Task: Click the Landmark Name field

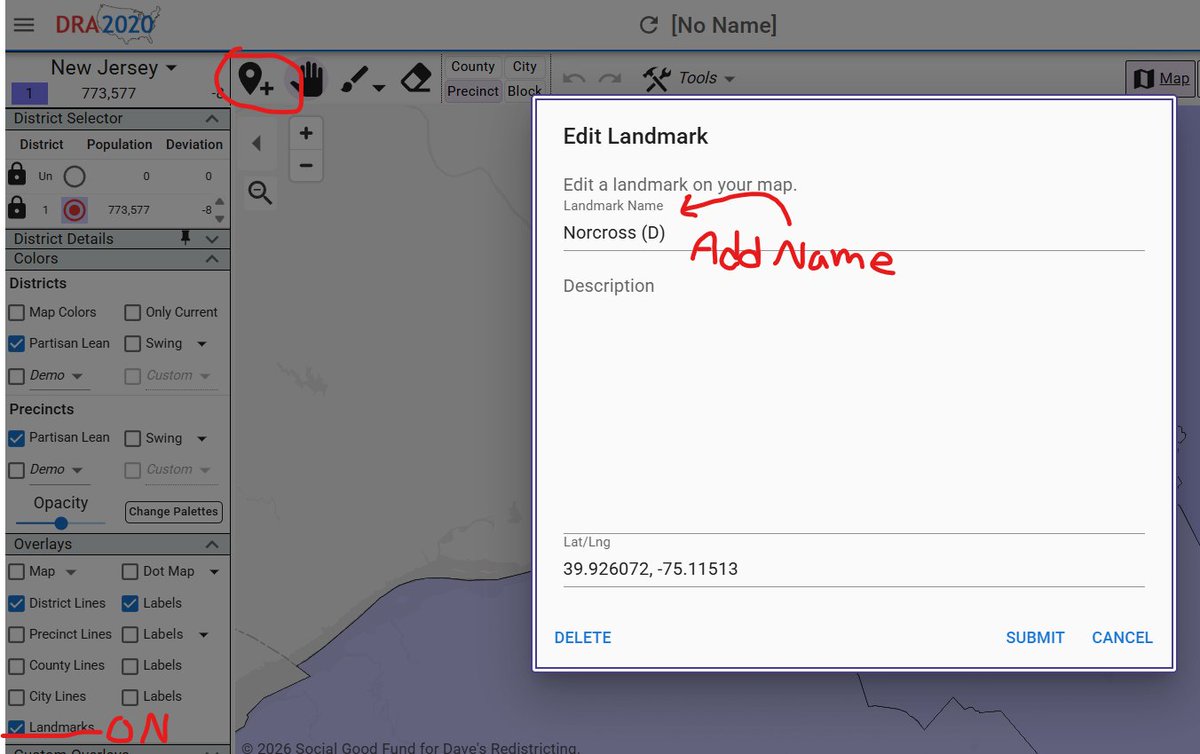Action: point(854,233)
